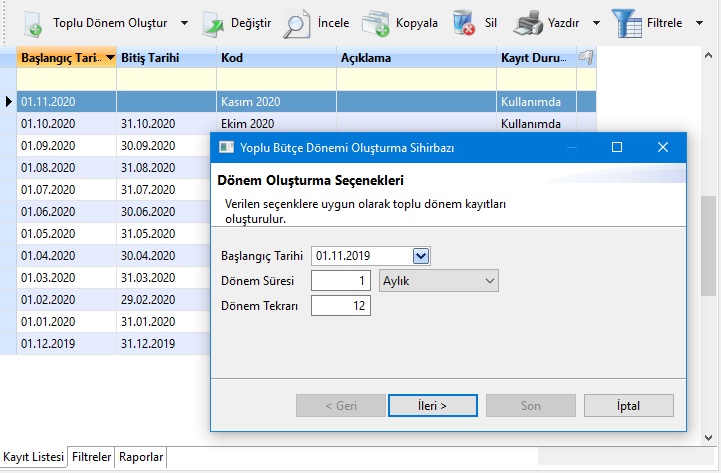This screenshot has width=721, height=473.
Task: Sort by Başlangıç Tarihi column header
Action: 60,58
